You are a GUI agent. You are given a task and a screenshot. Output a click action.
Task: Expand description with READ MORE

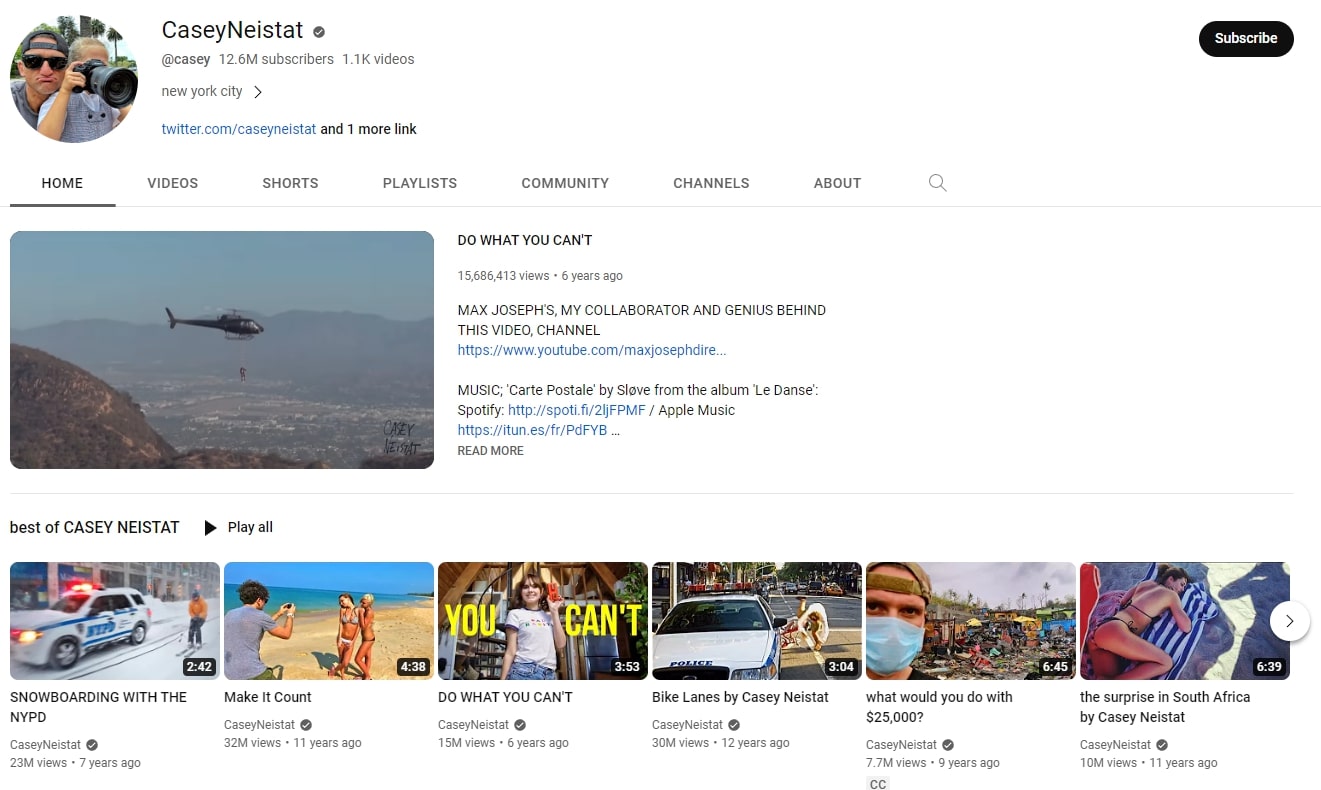click(490, 451)
